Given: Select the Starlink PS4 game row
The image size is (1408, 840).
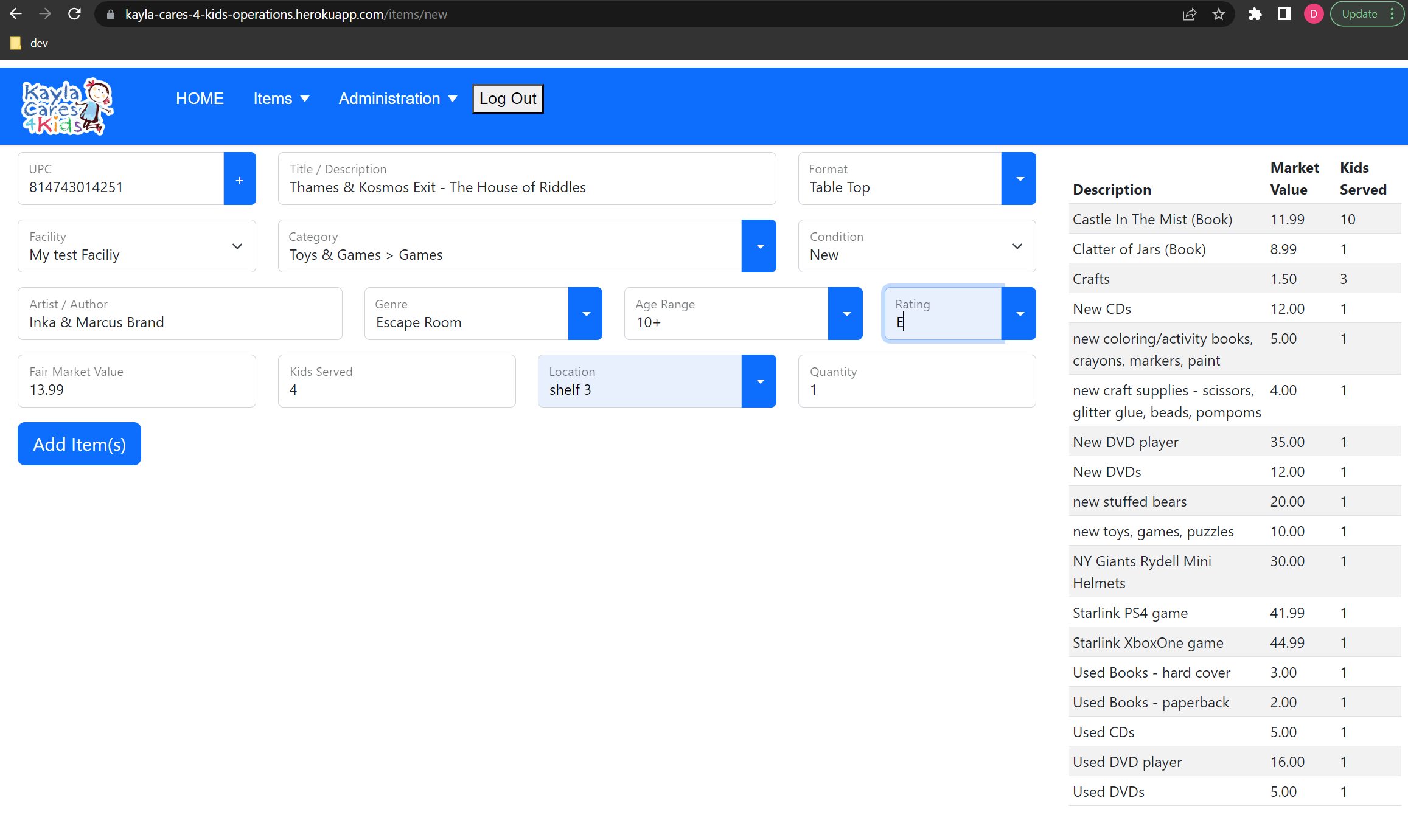Looking at the screenshot, I should 1235,613.
